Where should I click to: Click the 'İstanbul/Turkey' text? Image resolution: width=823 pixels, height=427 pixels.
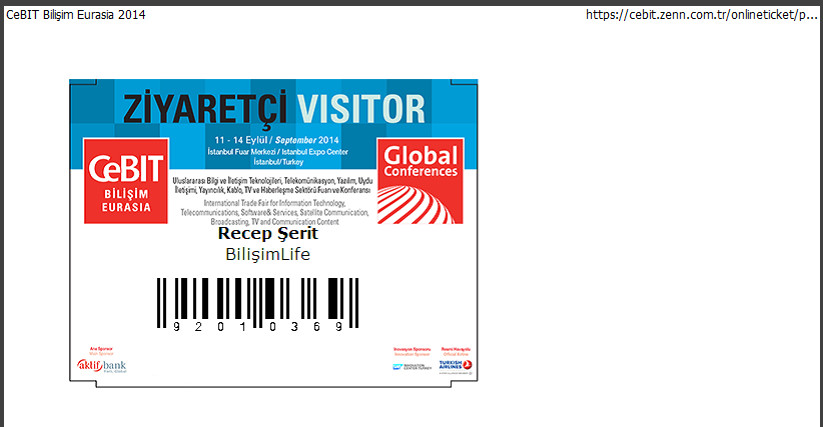[x=278, y=162]
